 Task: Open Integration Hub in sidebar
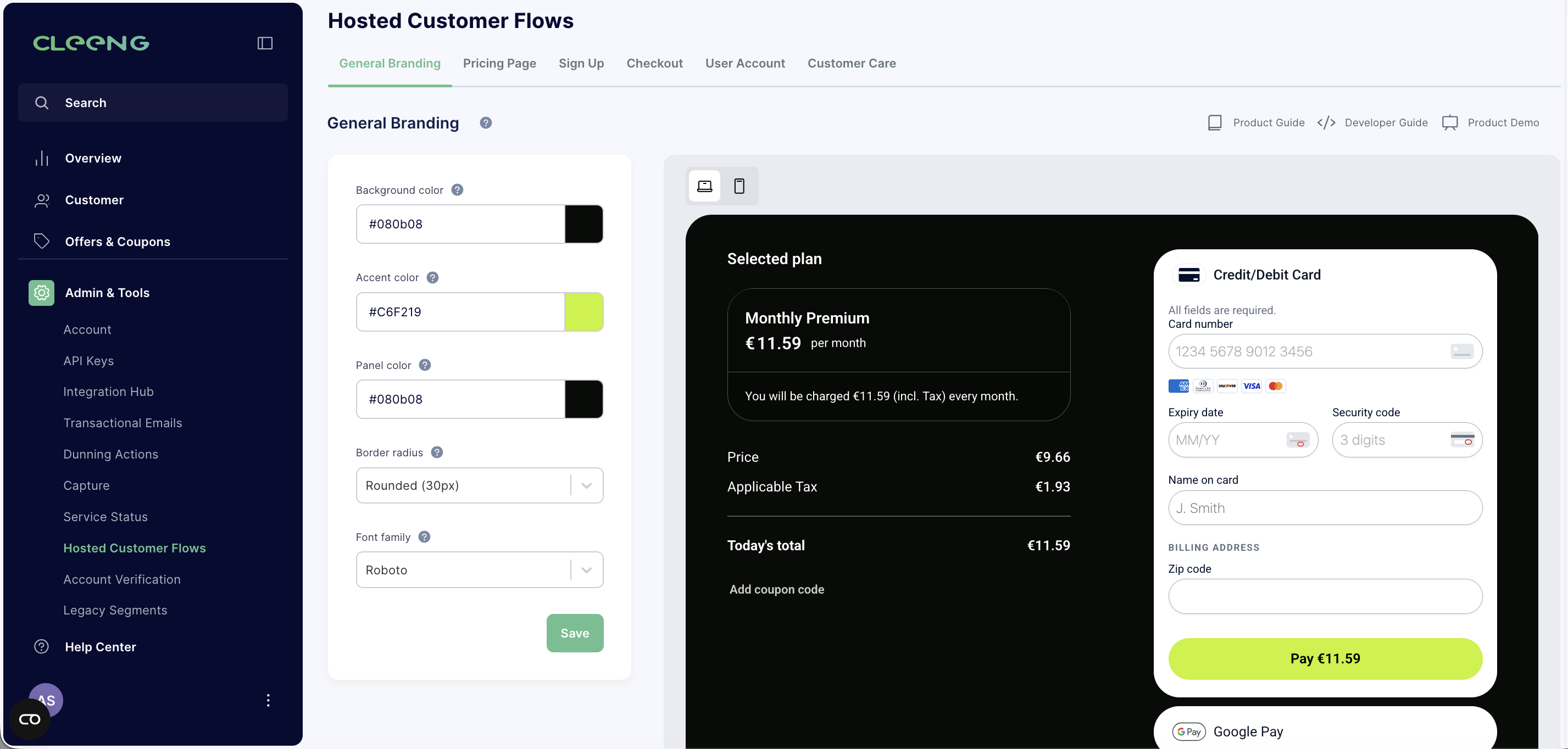pos(108,392)
